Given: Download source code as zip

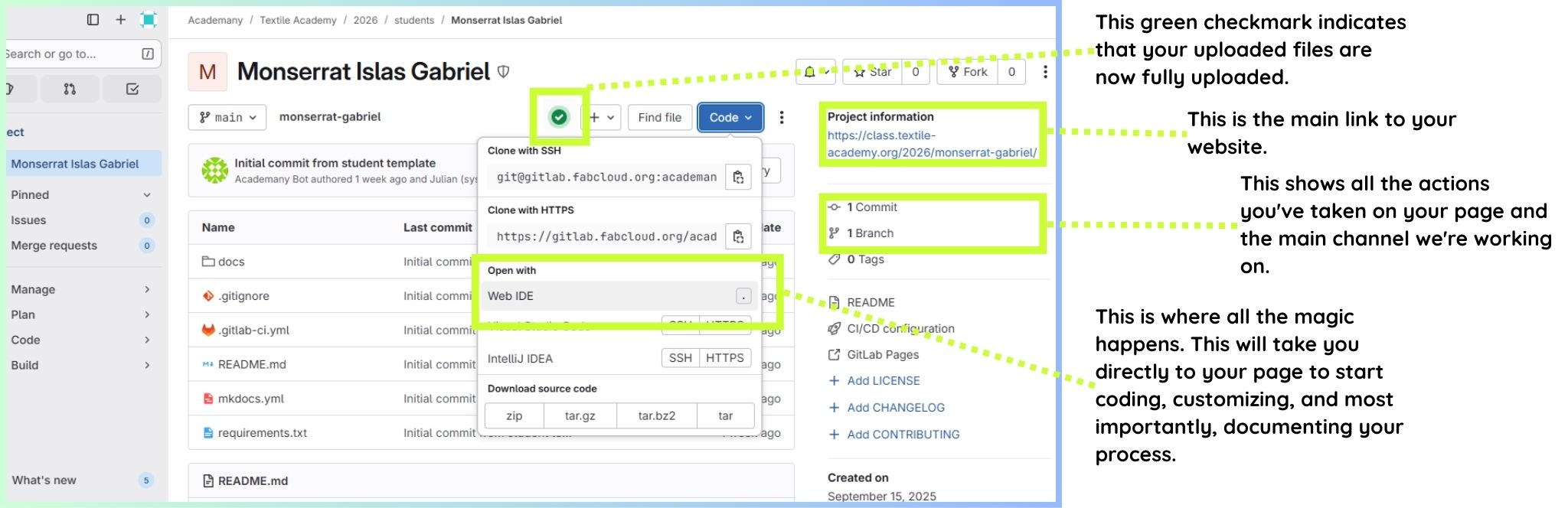Looking at the screenshot, I should click(x=514, y=415).
